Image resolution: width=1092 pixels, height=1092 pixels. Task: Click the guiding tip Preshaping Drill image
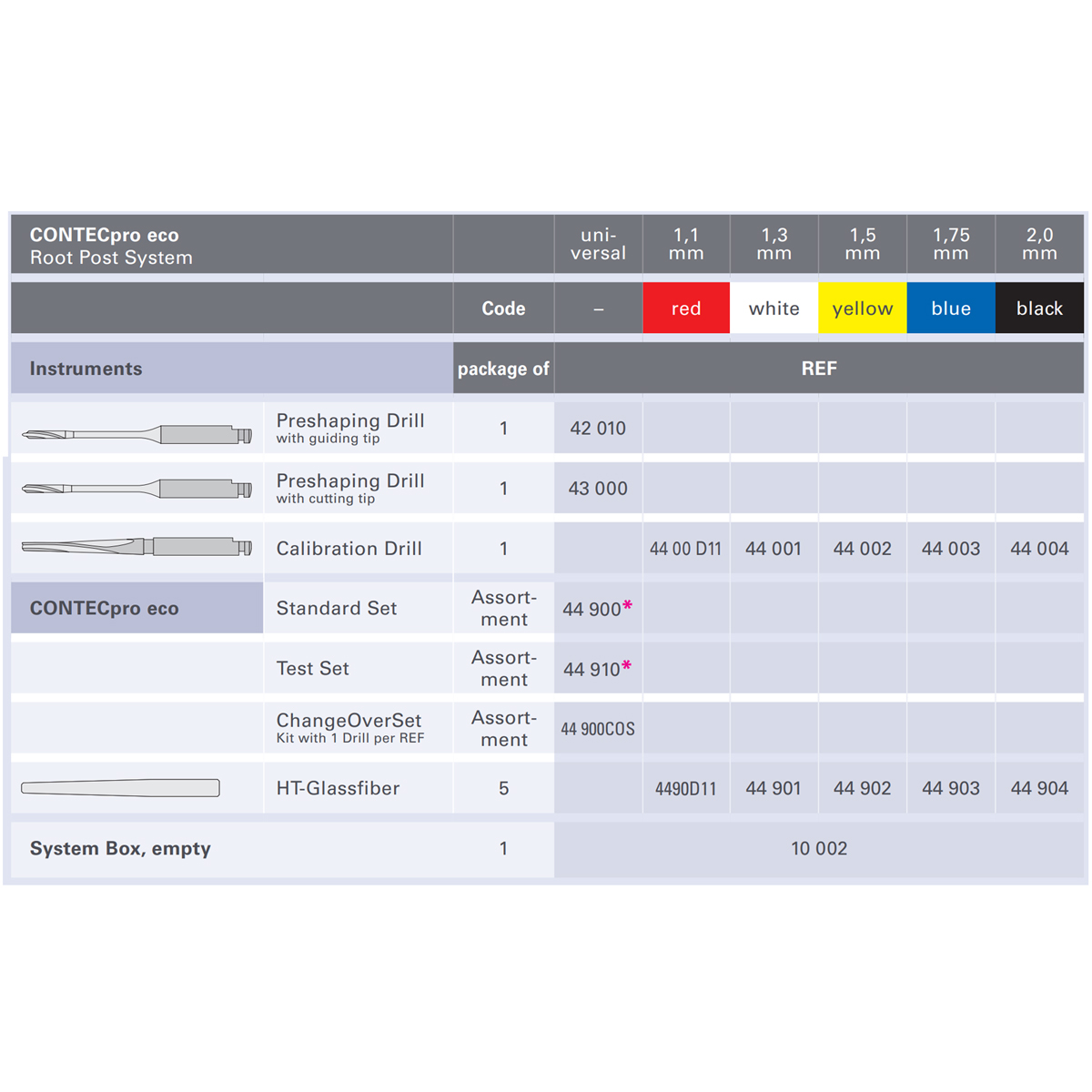[136, 434]
